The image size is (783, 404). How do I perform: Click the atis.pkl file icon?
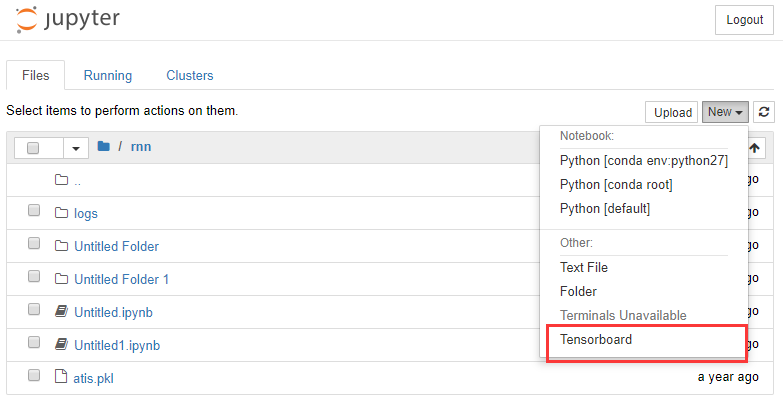pos(61,377)
